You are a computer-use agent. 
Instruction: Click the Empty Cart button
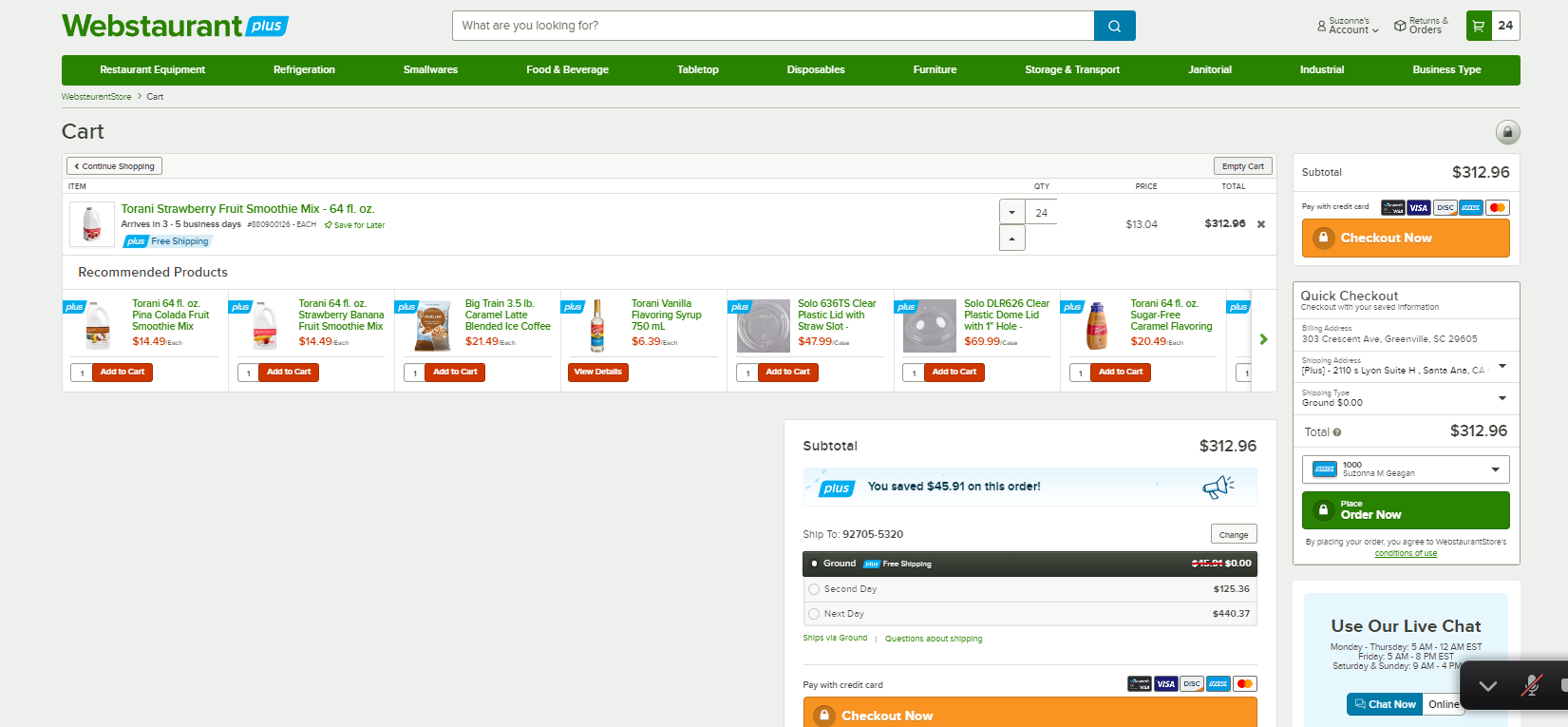1243,166
